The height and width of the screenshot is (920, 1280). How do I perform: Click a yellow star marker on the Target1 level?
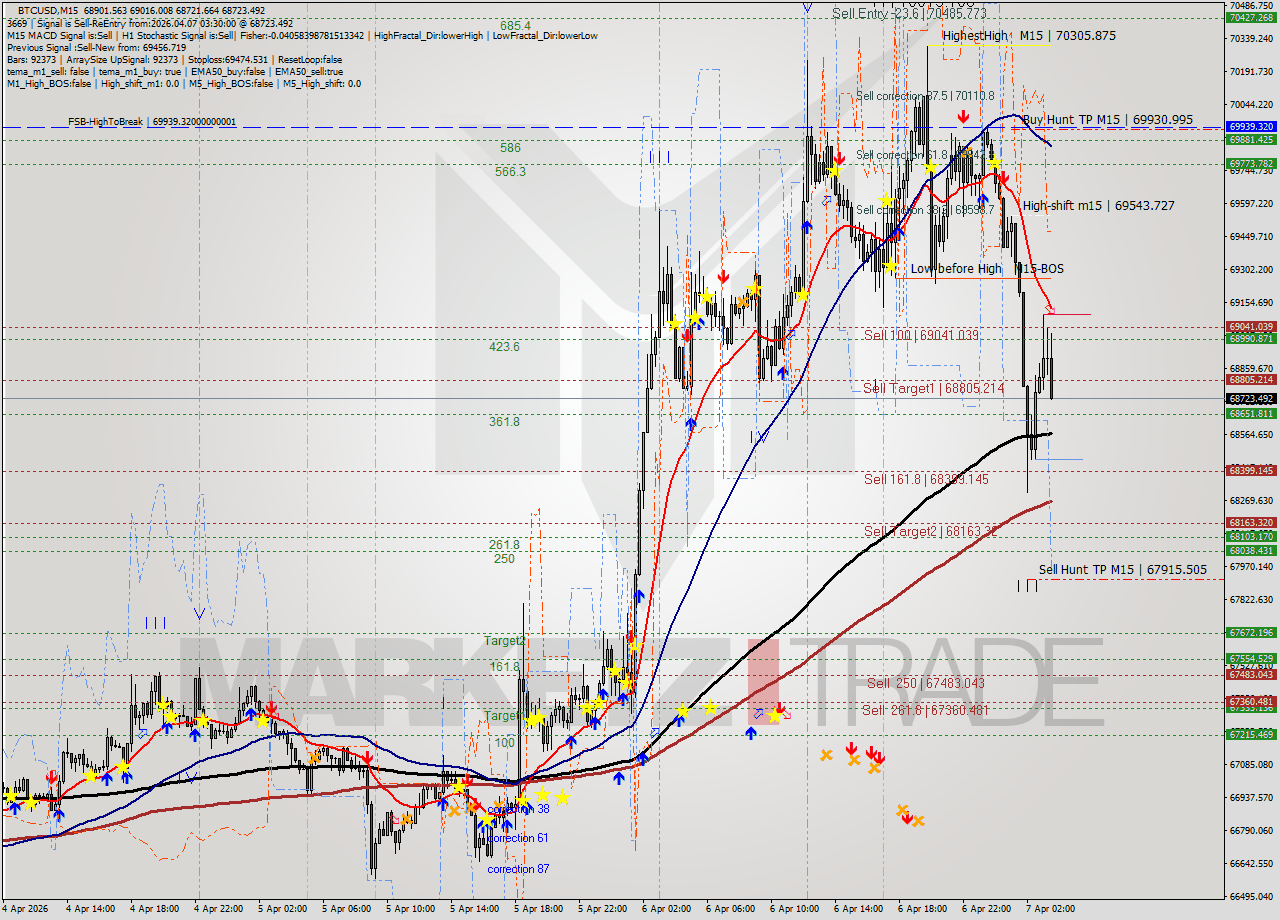tap(535, 720)
